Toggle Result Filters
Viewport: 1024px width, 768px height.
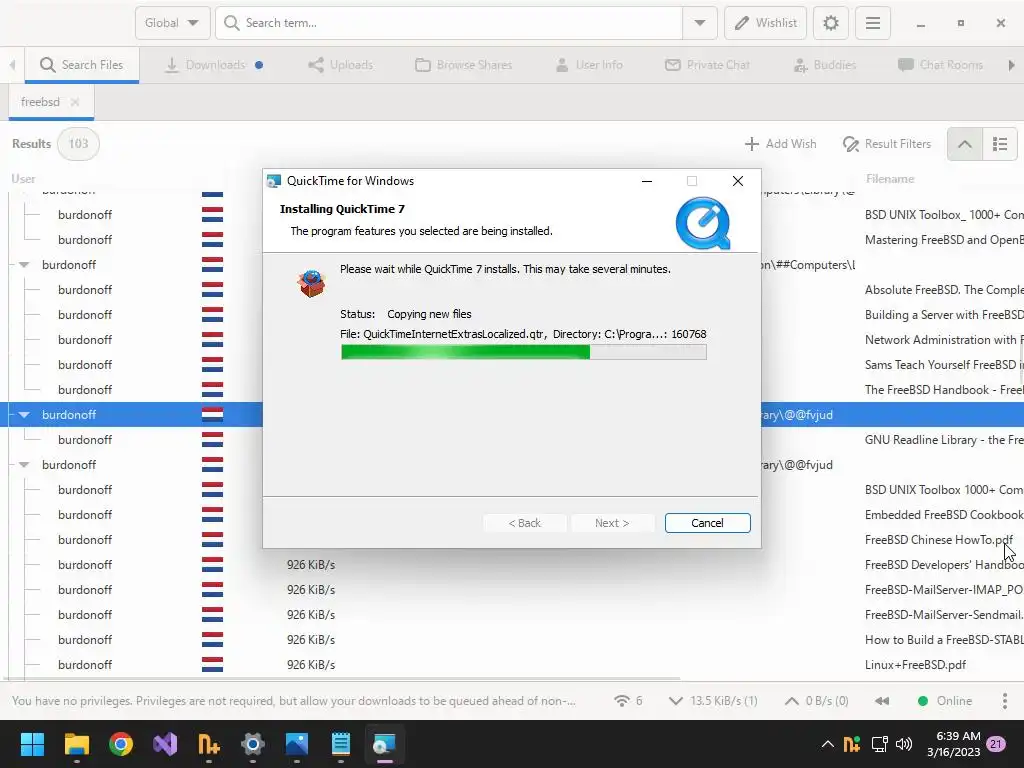pyautogui.click(x=887, y=144)
